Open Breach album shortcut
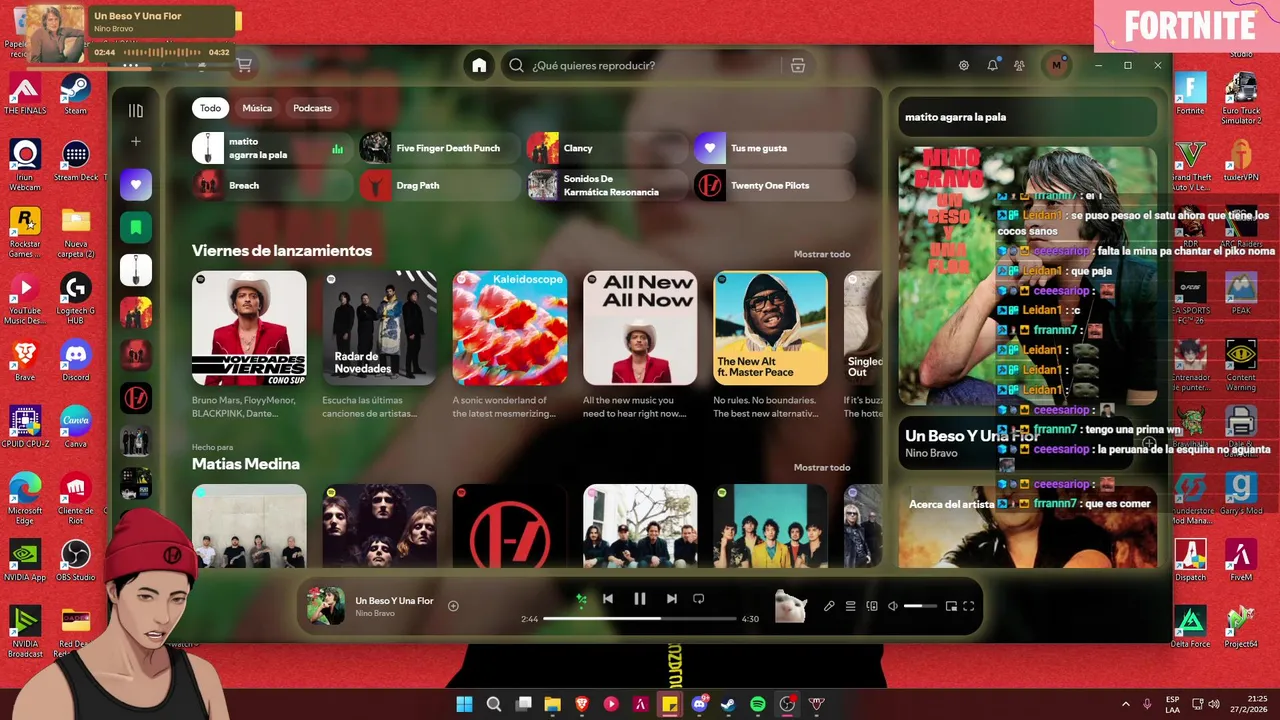This screenshot has width=1280, height=720. [x=272, y=185]
